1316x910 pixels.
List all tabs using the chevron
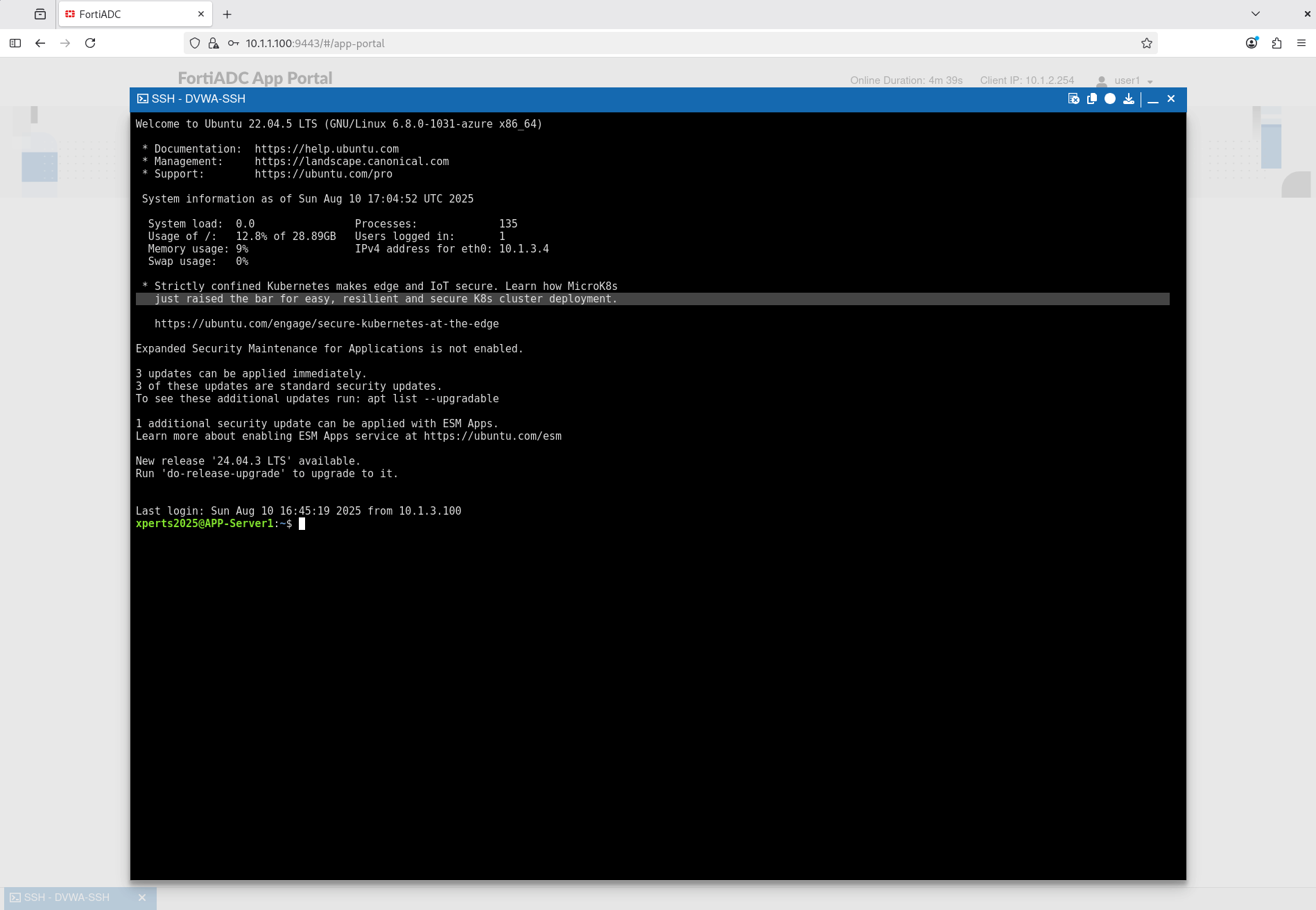pos(1256,14)
